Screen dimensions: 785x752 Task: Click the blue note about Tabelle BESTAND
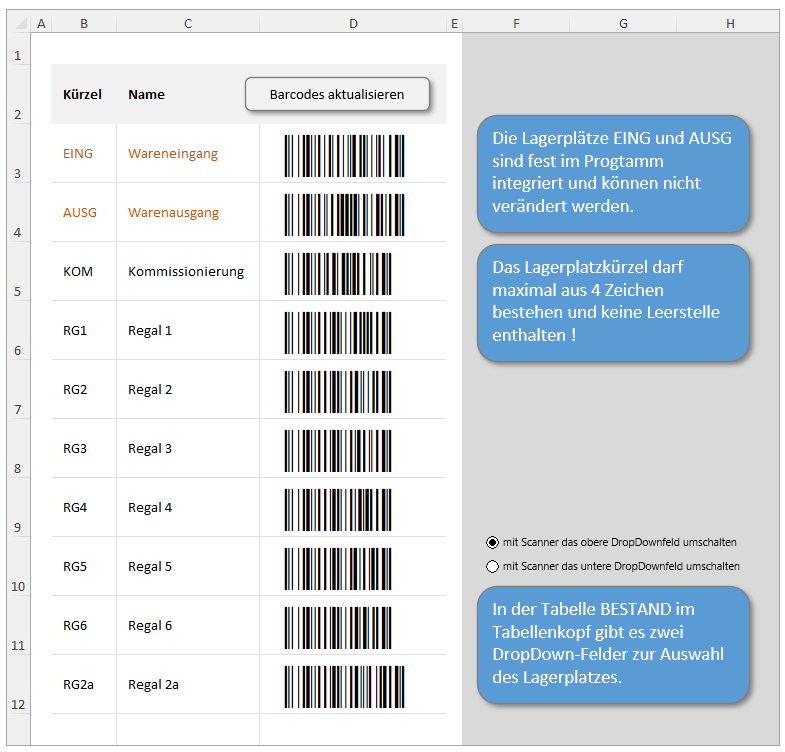click(x=612, y=644)
